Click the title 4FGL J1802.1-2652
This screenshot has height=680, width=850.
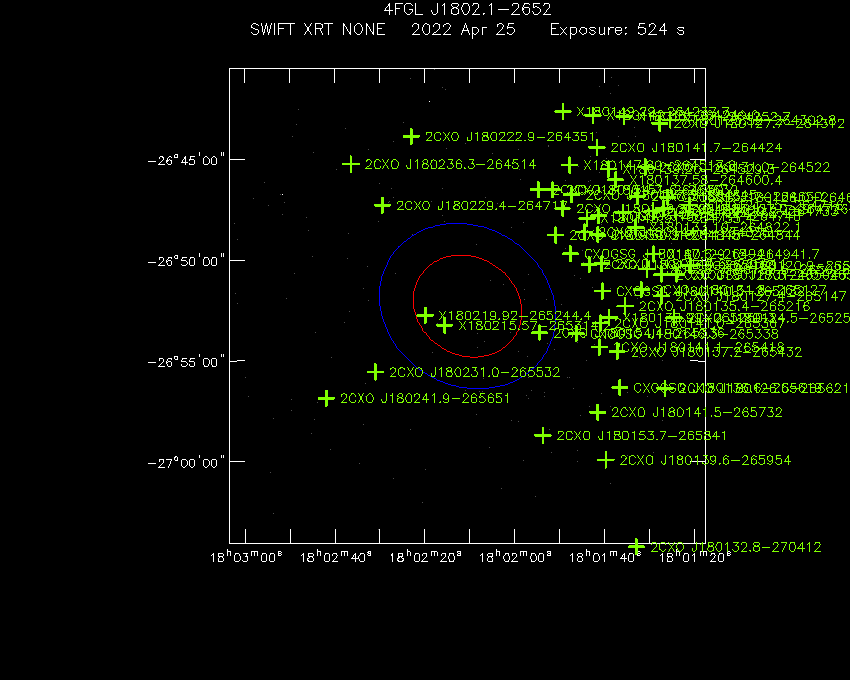pyautogui.click(x=467, y=10)
